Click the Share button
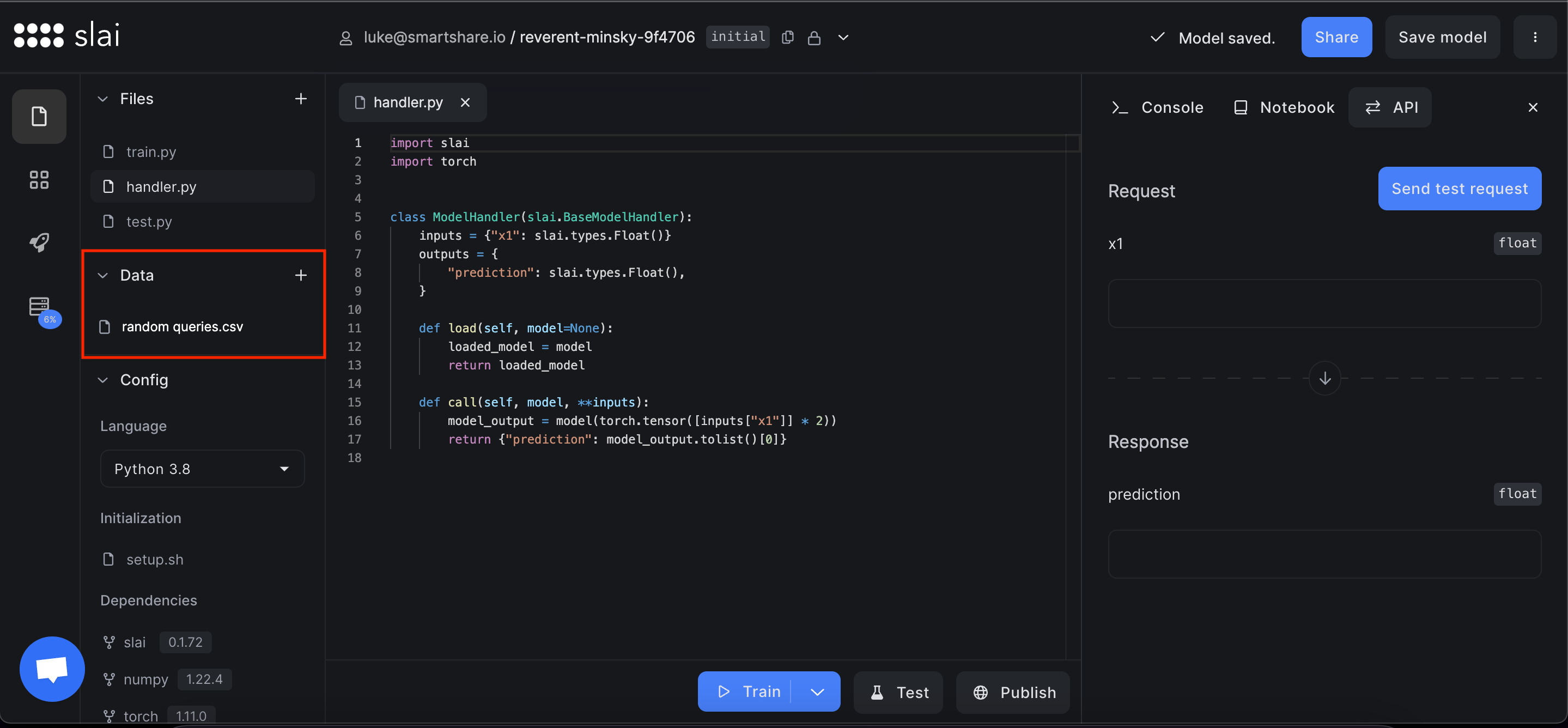 (x=1336, y=37)
